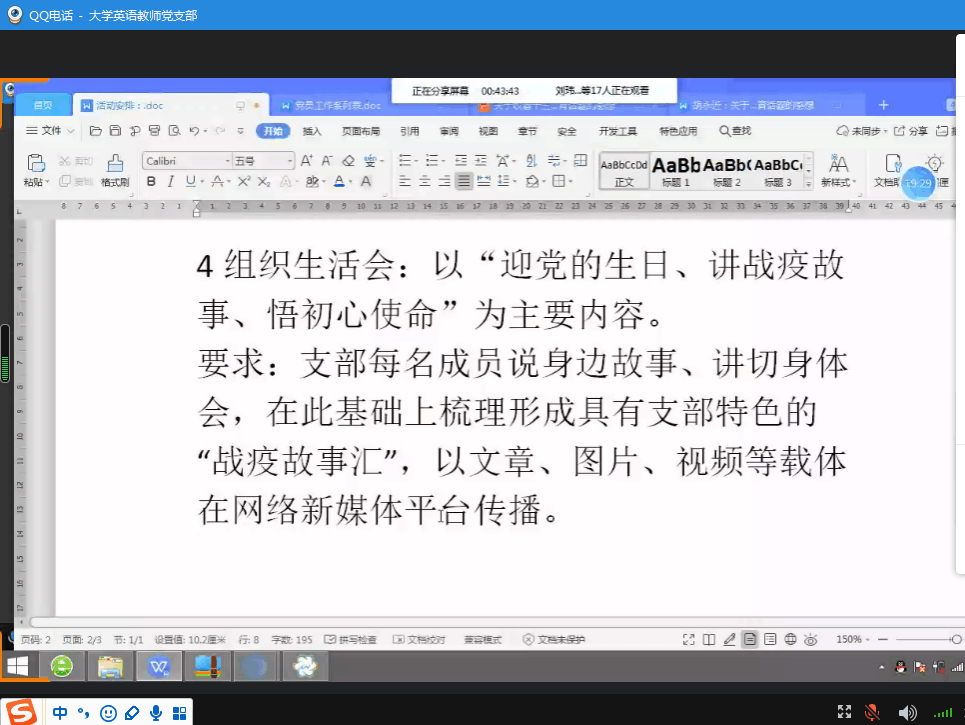Image resolution: width=965 pixels, height=725 pixels.
Task: Add a new document tab with plus
Action: (x=883, y=105)
